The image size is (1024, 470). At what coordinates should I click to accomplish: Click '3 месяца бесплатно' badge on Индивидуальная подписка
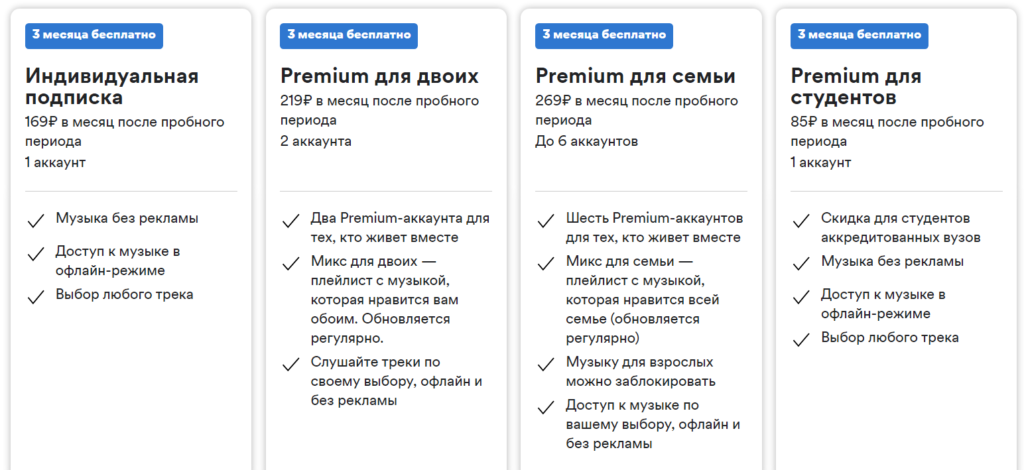point(94,35)
